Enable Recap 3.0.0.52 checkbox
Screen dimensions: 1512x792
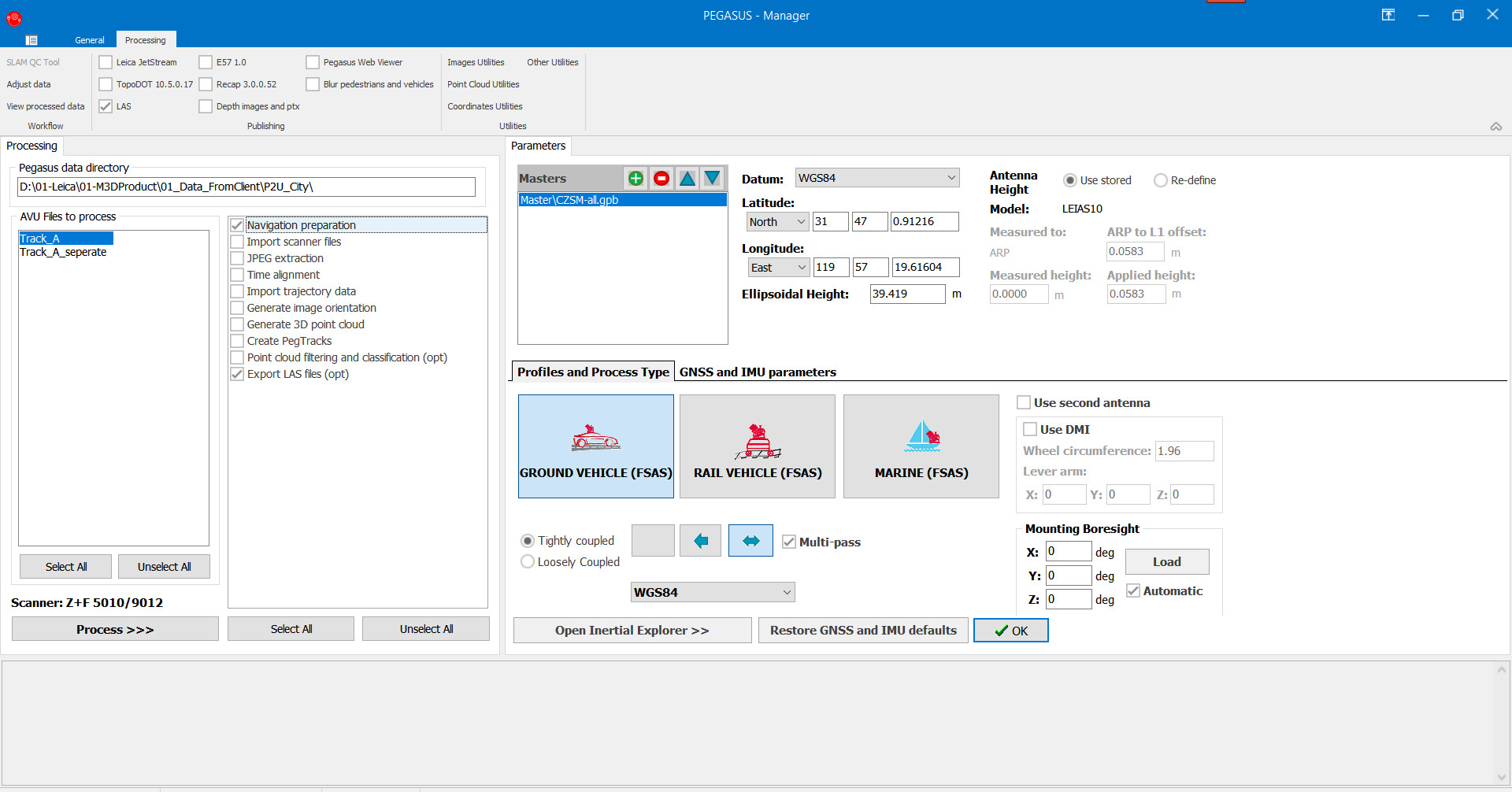click(x=206, y=84)
